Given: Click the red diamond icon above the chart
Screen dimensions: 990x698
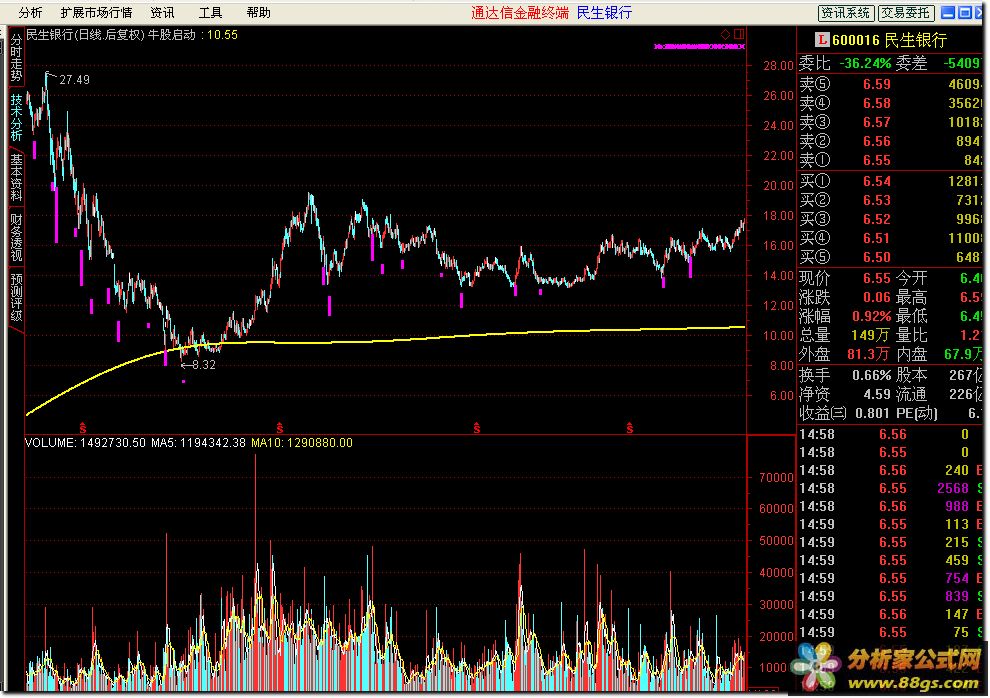Looking at the screenshot, I should 725,34.
